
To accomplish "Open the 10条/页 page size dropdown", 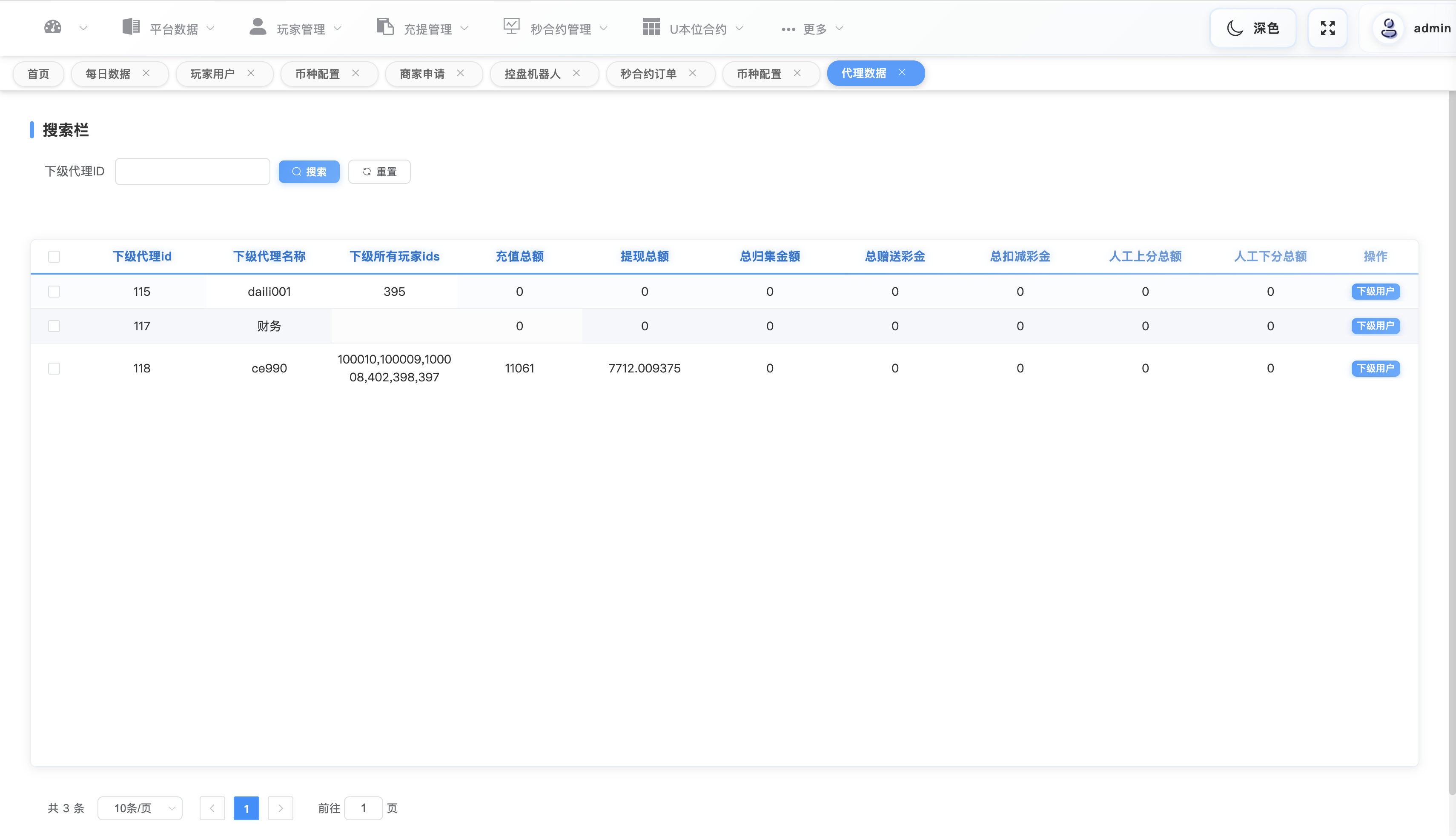I will (140, 808).
